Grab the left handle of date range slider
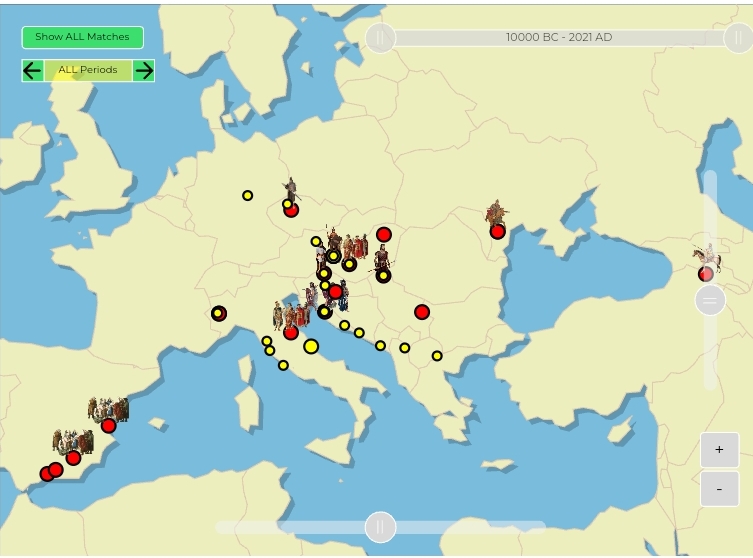 pos(380,37)
